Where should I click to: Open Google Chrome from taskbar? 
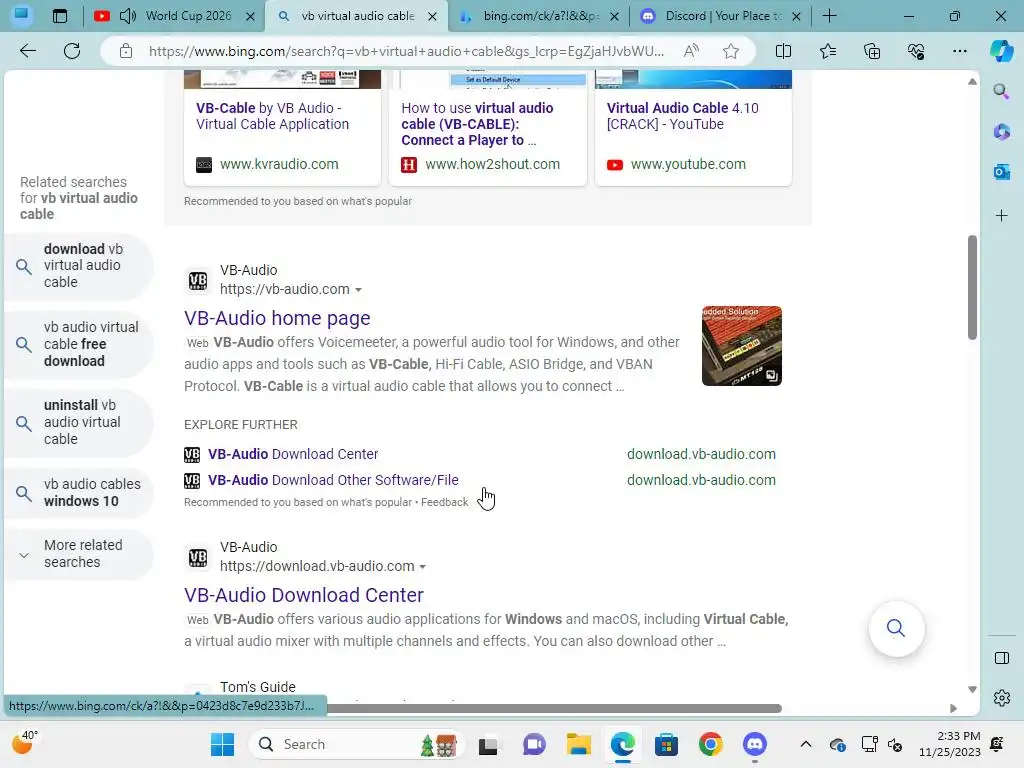coord(710,744)
